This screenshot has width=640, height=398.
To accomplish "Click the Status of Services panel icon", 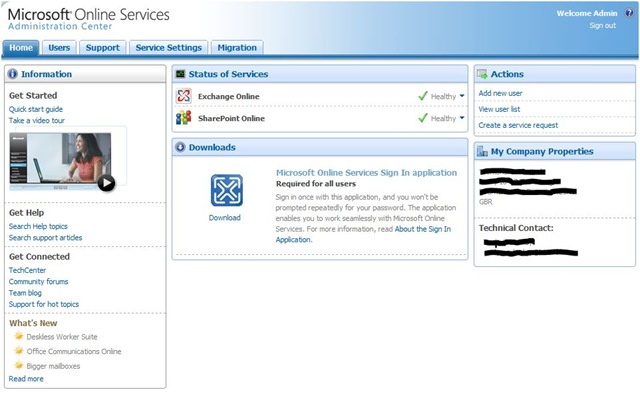I will pos(180,74).
